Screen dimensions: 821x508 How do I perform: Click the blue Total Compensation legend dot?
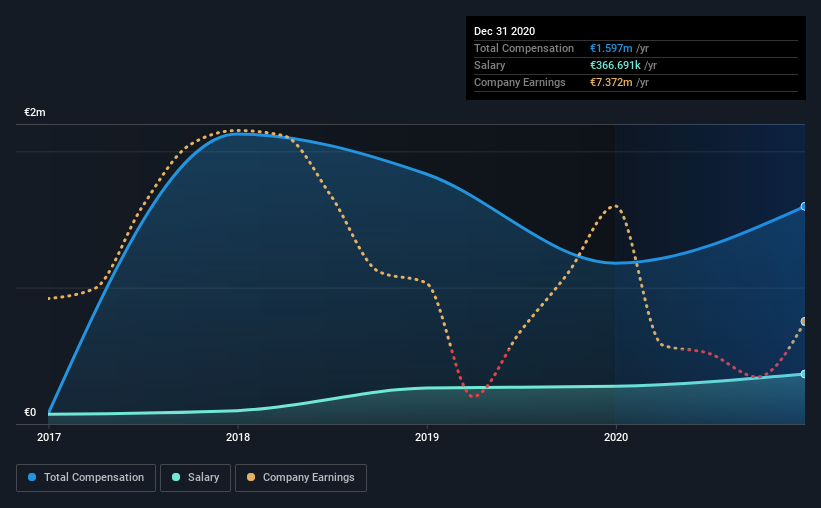pyautogui.click(x=32, y=477)
